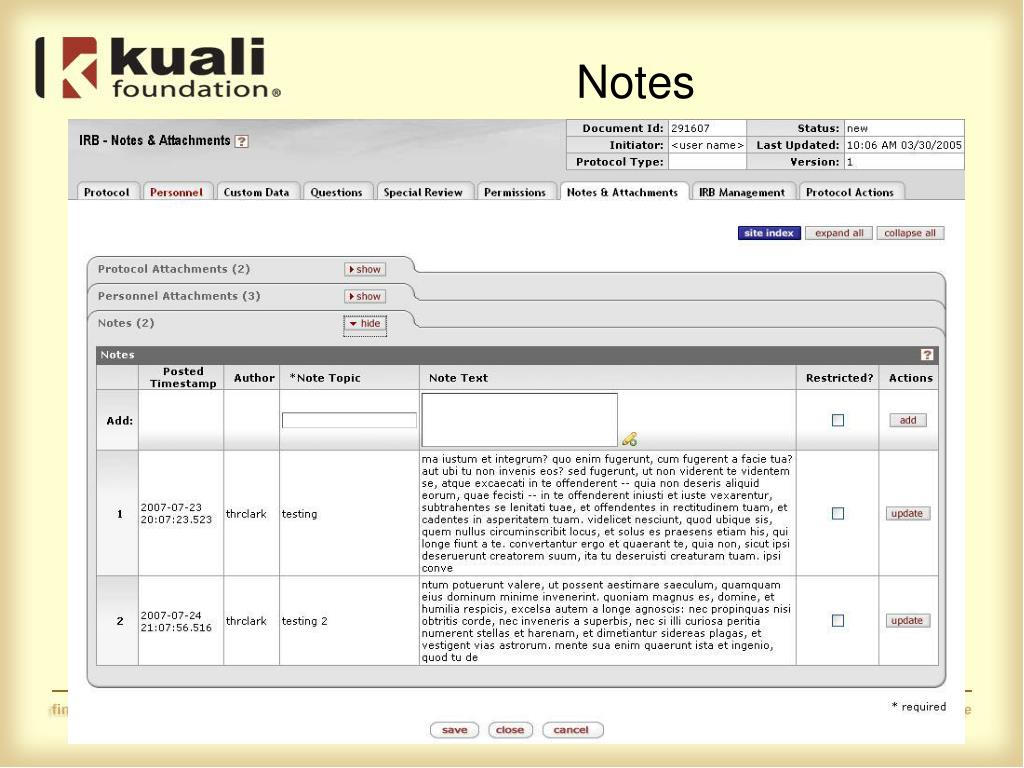Screen dimensions: 1024x768
Task: Click the Notes (2) heading text
Action: (x=126, y=323)
